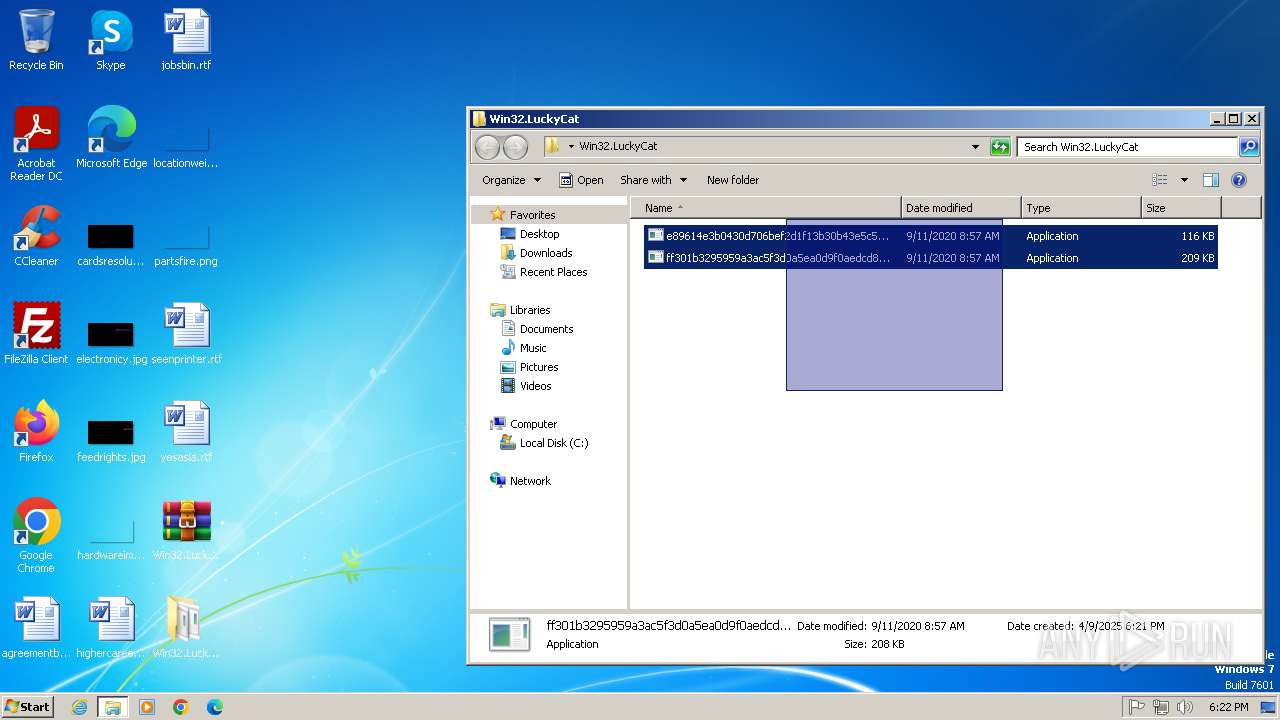Open seenprinter.rtf document

(186, 334)
